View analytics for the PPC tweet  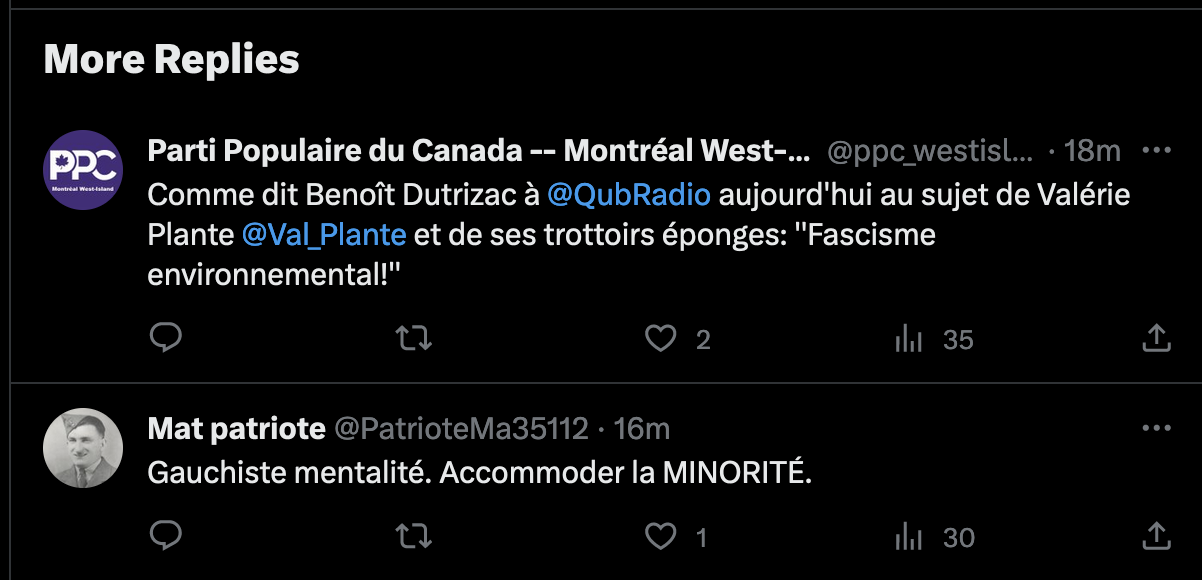[x=909, y=339]
